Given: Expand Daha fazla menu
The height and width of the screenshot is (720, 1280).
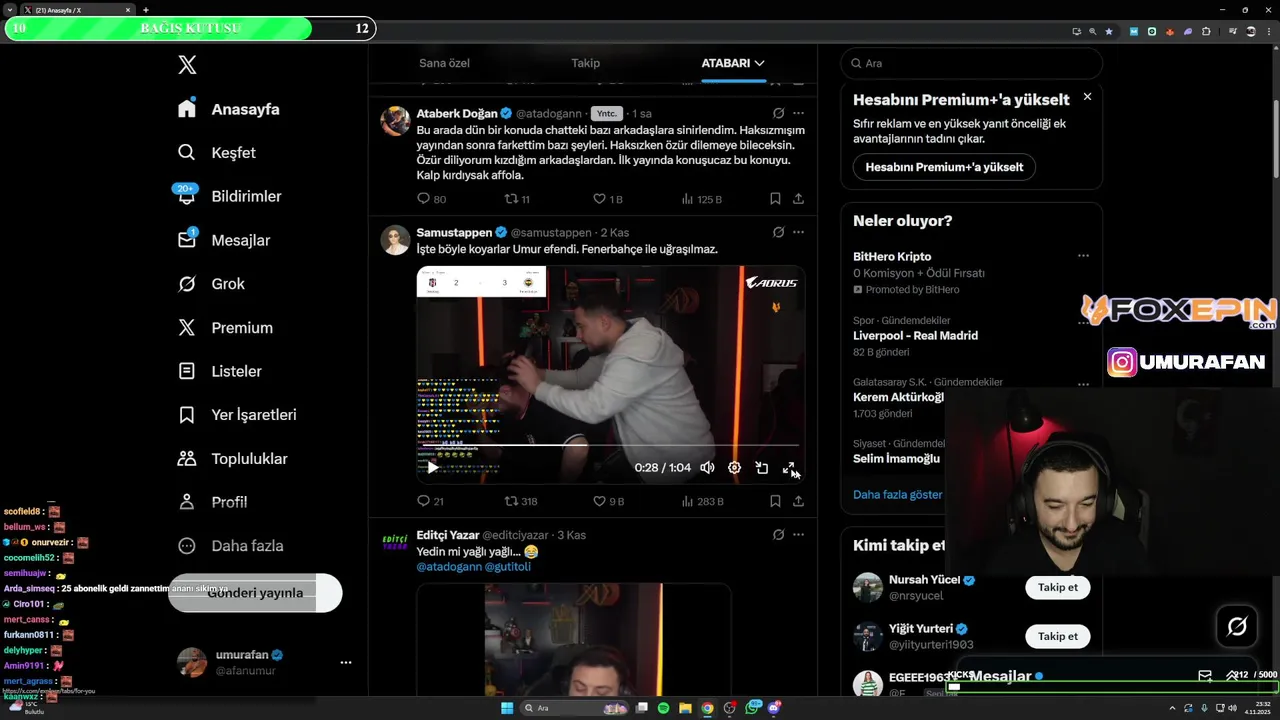Looking at the screenshot, I should (230, 546).
